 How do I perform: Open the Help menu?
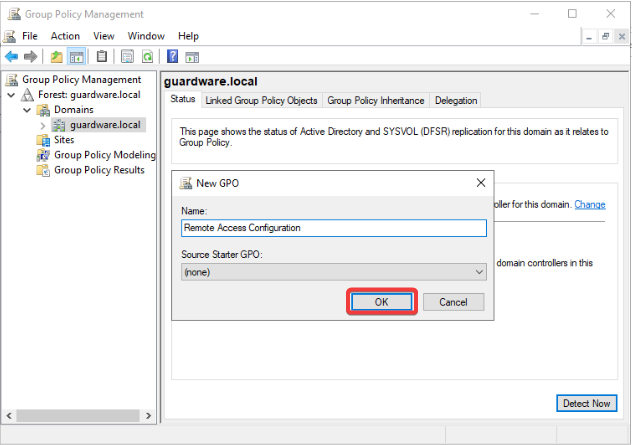pos(188,36)
